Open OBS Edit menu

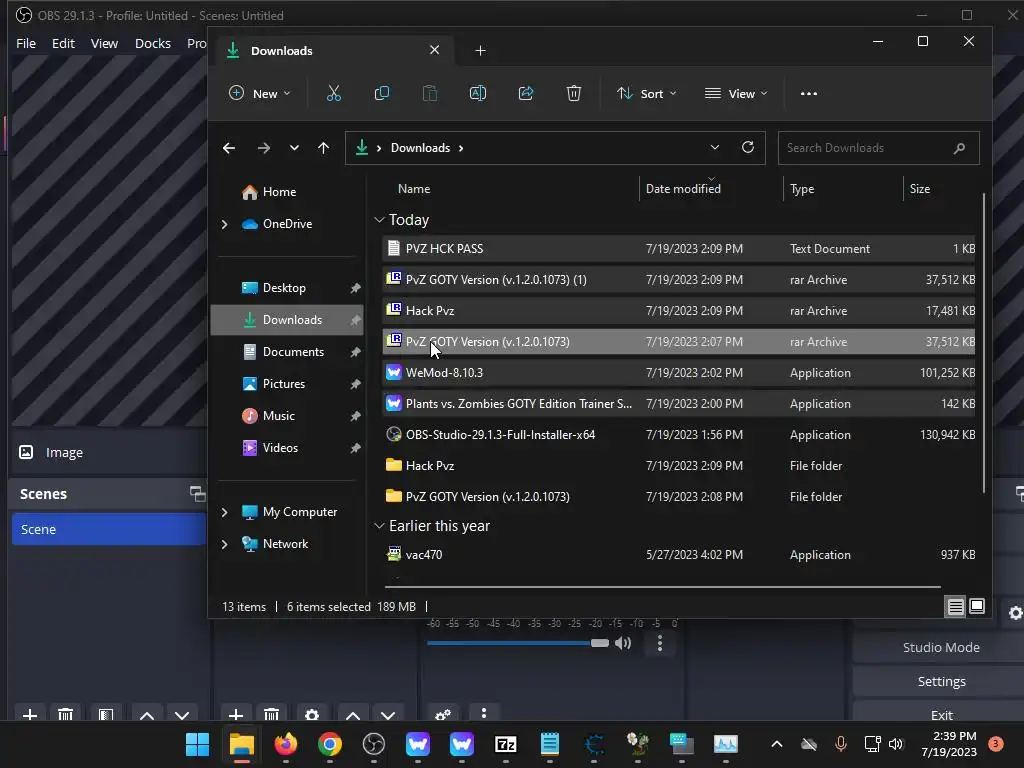coord(63,43)
